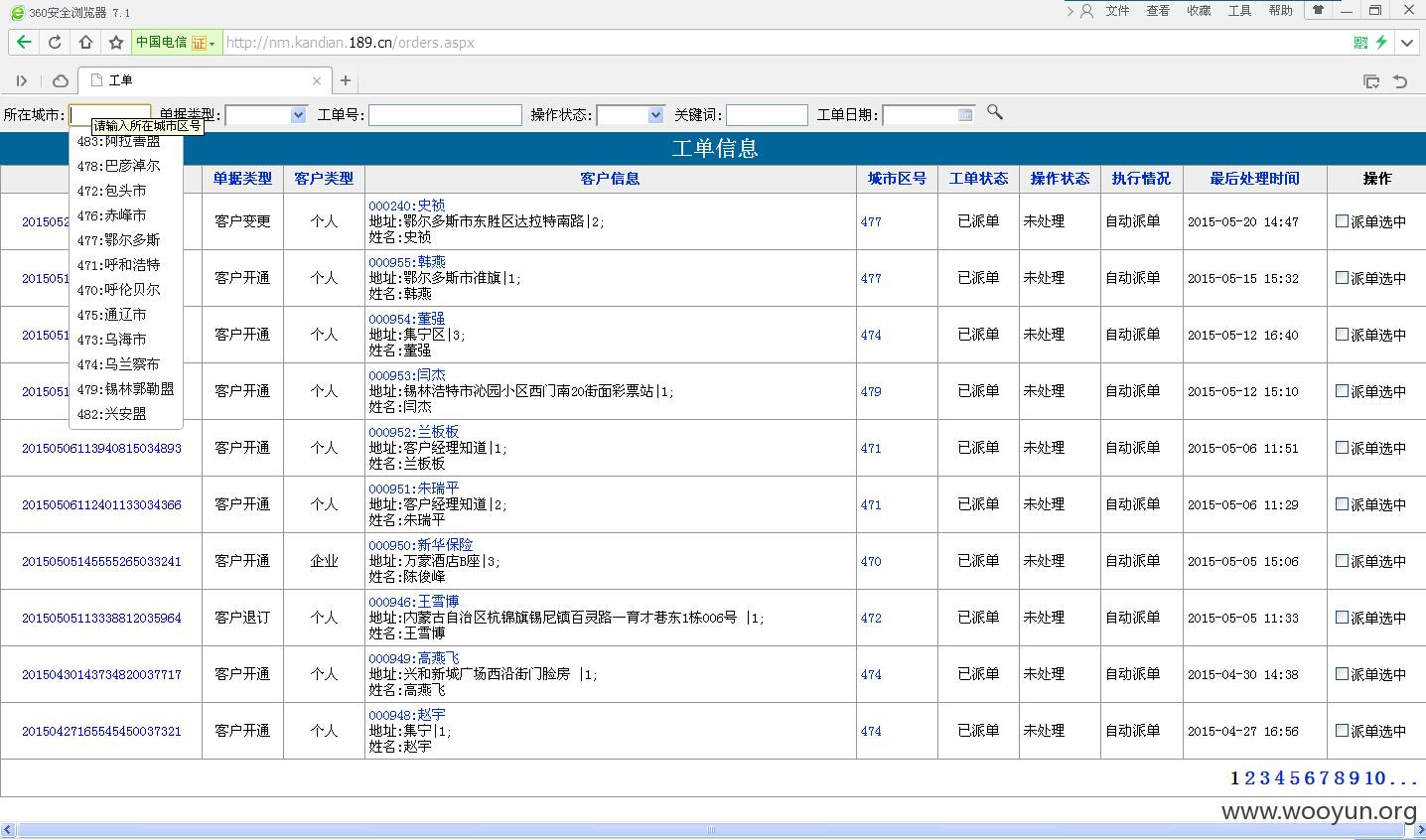Reload the page with refresh icon
Viewport: 1426px width, 840px height.
[x=55, y=42]
